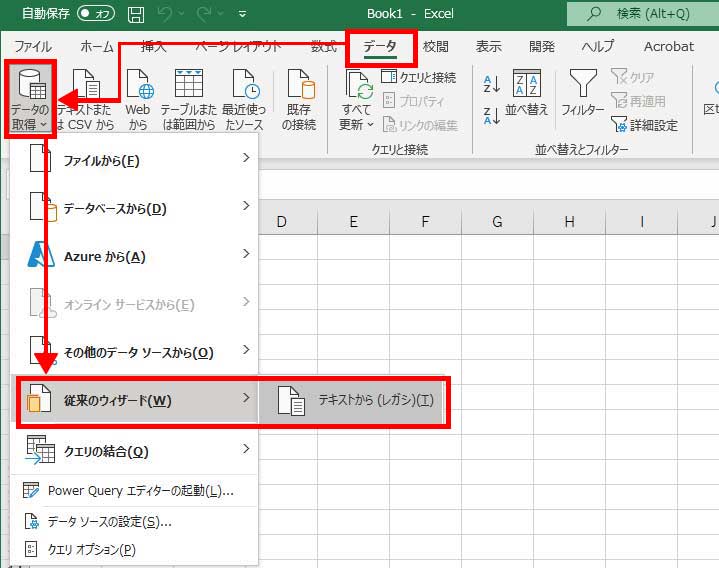Click テキストまたは CSV から icon
This screenshot has width=719, height=568.
click(86, 83)
